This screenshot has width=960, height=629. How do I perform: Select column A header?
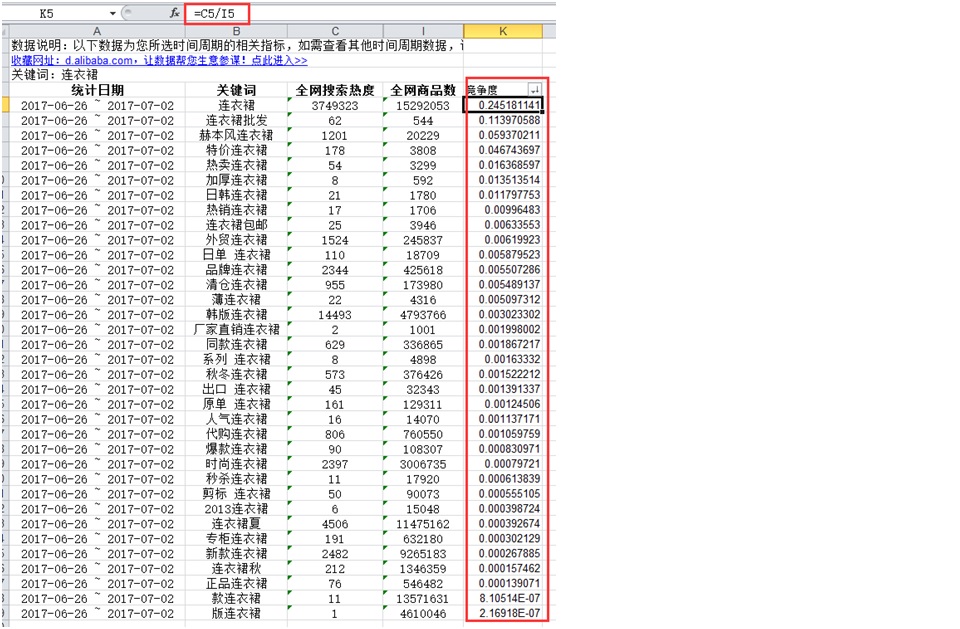click(x=97, y=31)
